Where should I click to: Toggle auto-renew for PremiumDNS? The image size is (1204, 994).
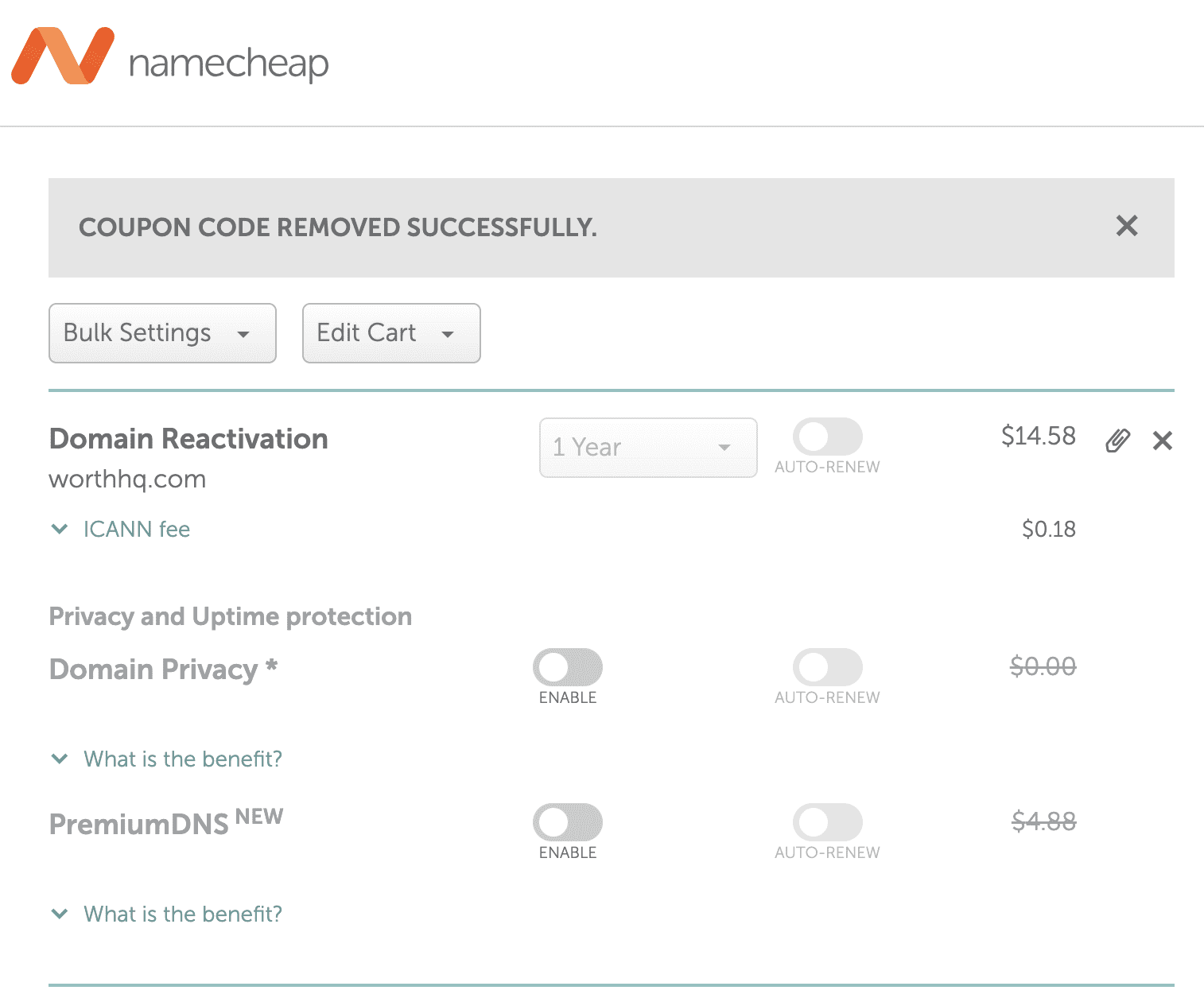click(x=827, y=822)
